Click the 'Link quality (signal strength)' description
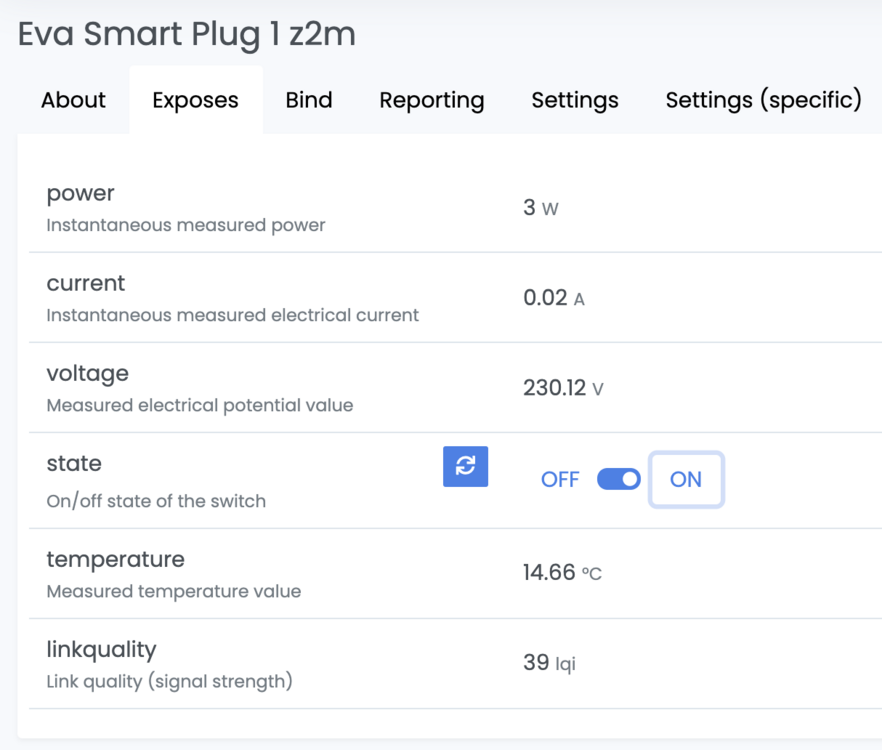882x750 pixels. (x=169, y=681)
